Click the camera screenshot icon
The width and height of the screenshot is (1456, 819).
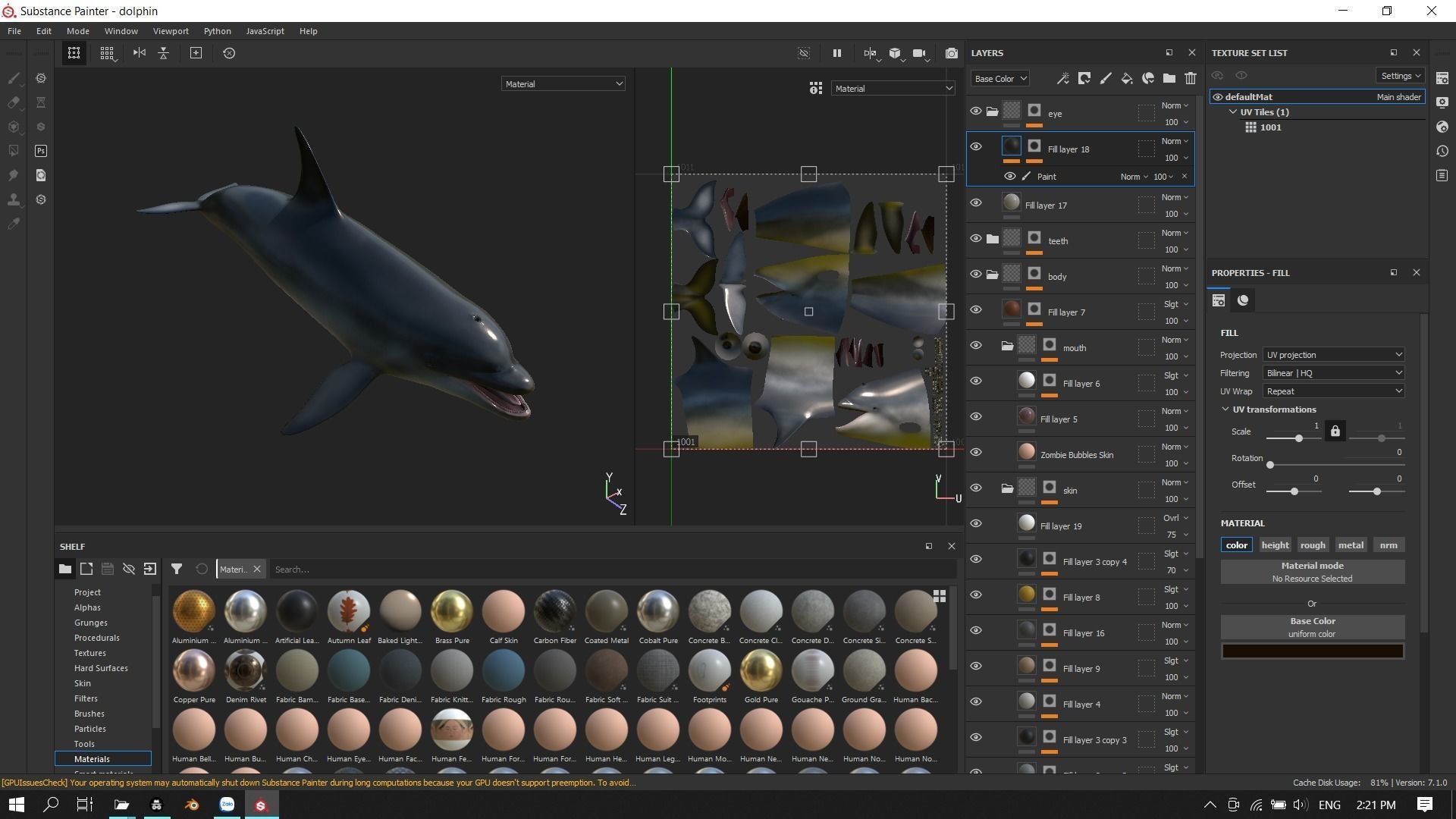click(951, 53)
